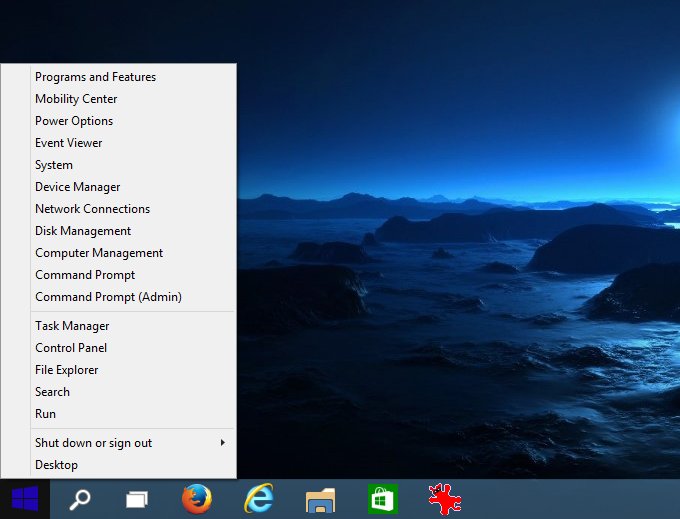Click the Windows Start button
The width and height of the screenshot is (680, 519).
pos(25,499)
